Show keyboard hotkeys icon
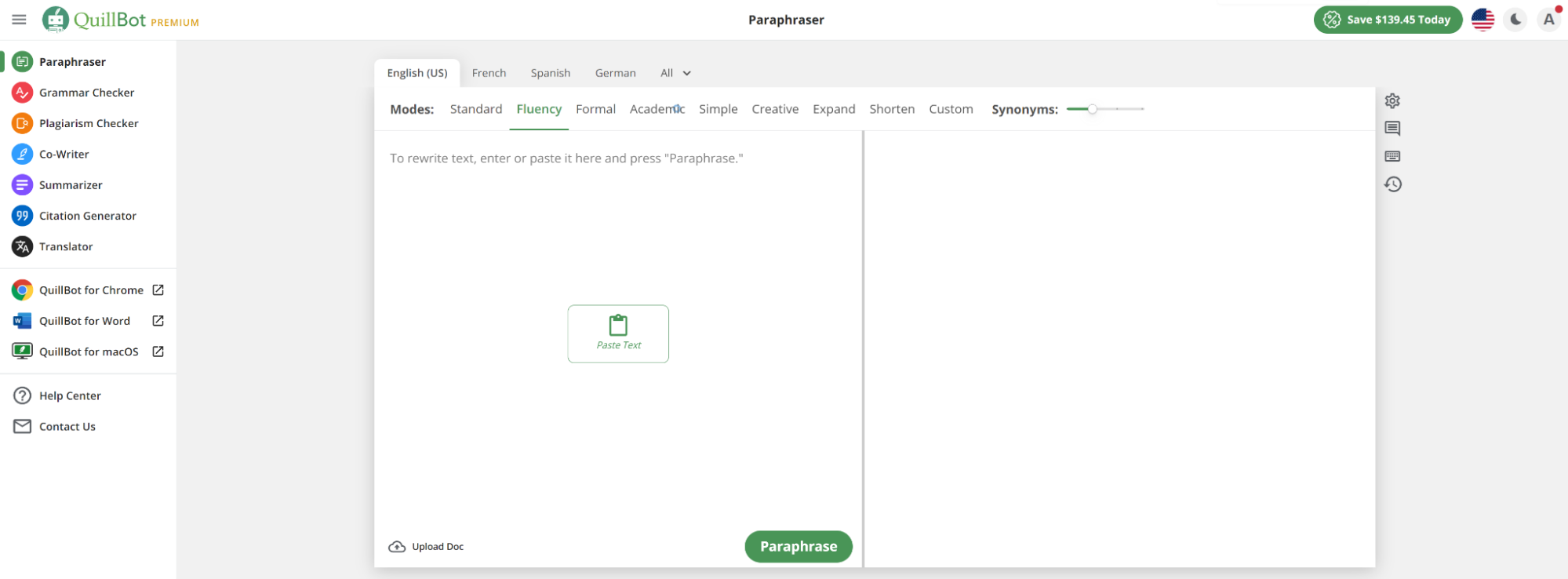 pos(1392,156)
